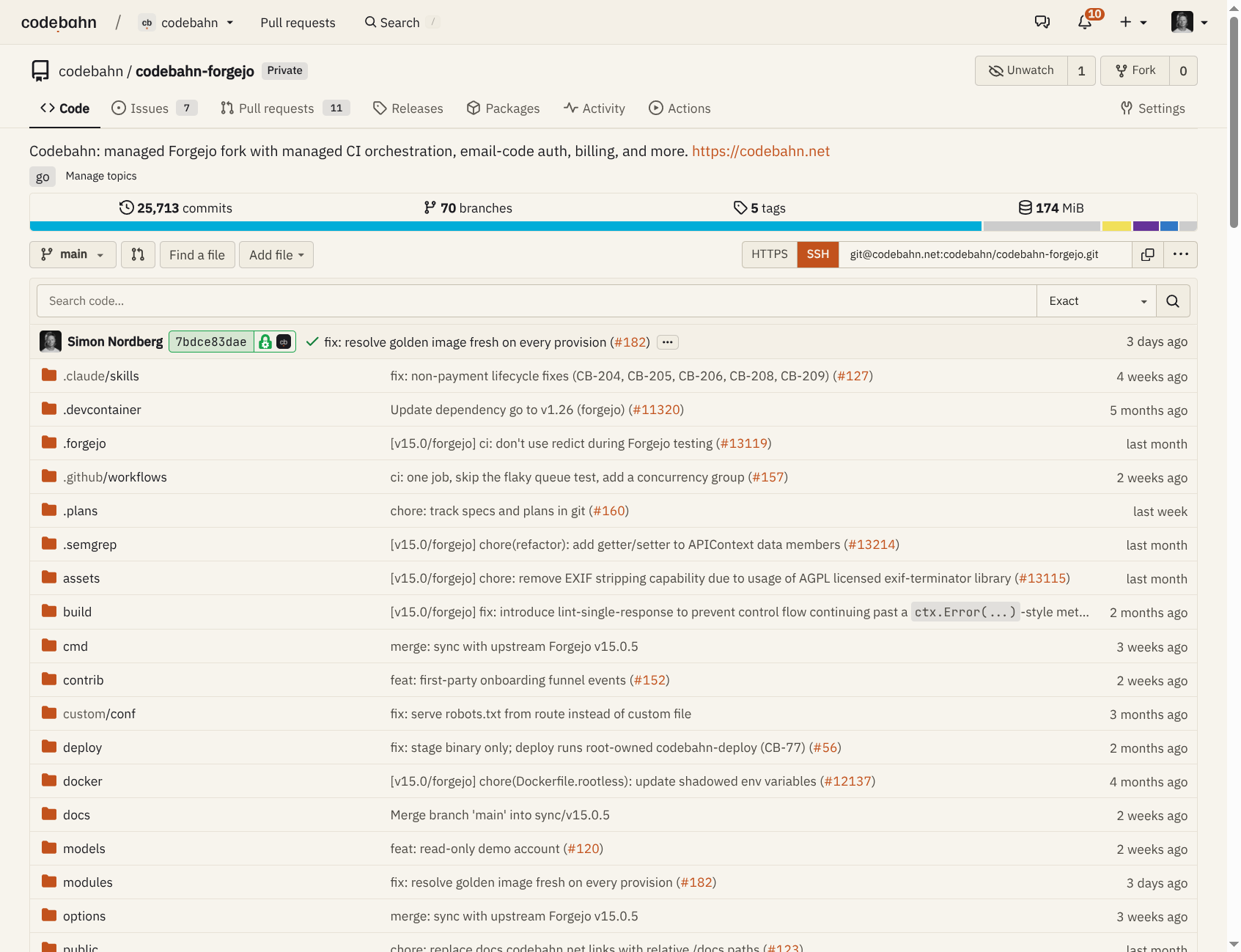Image resolution: width=1241 pixels, height=952 pixels.
Task: Click Find a file
Action: tap(197, 254)
